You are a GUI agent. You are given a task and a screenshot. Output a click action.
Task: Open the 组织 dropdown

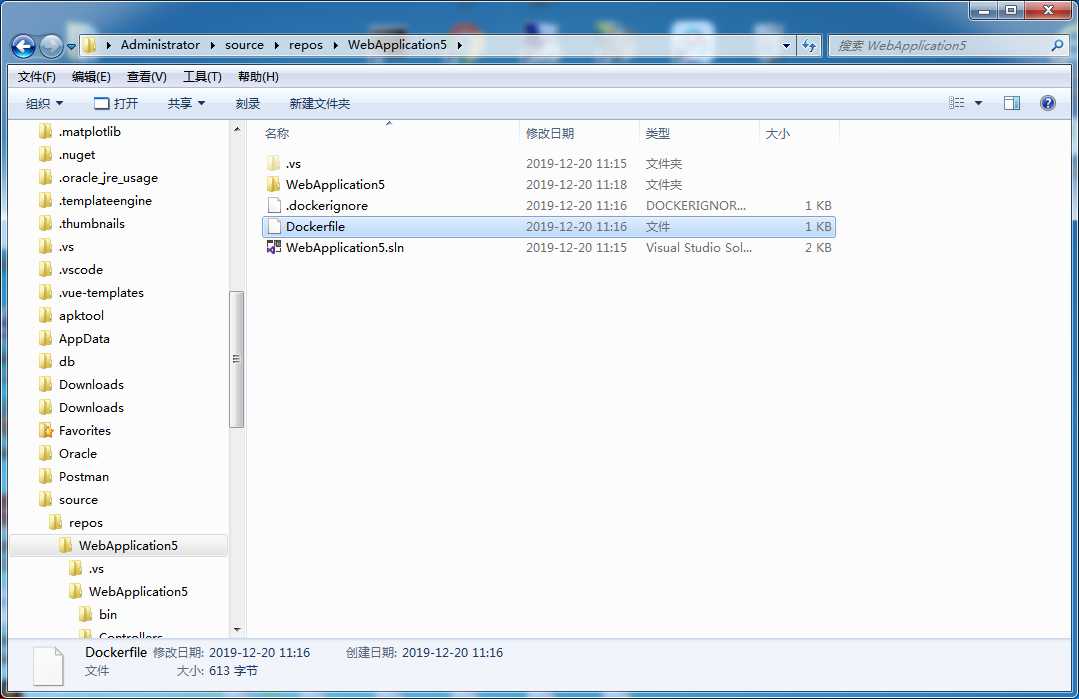click(x=44, y=103)
